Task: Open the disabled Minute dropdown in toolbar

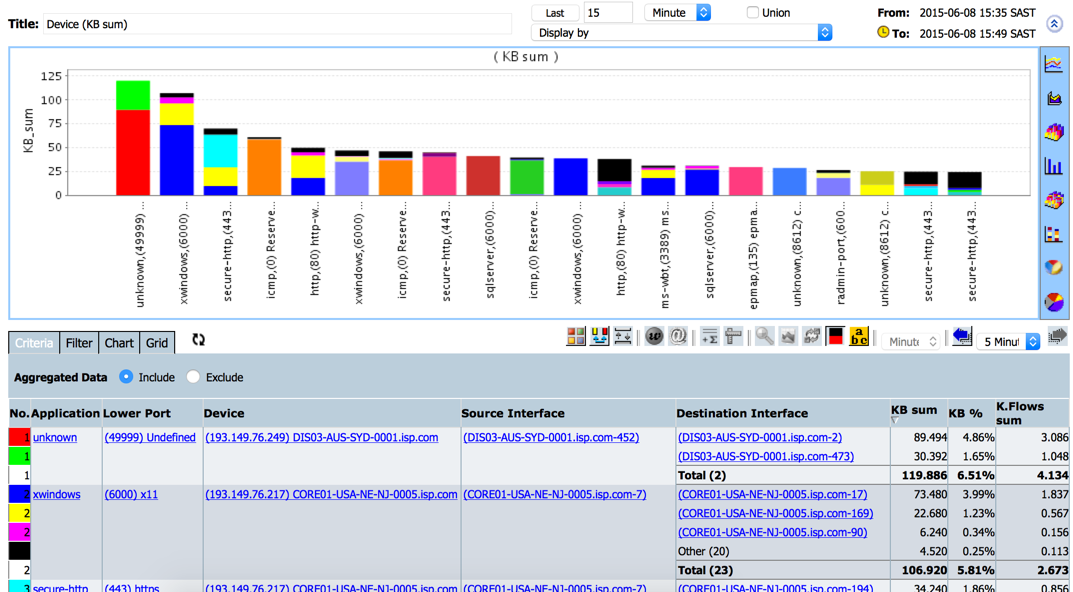Action: (x=910, y=341)
